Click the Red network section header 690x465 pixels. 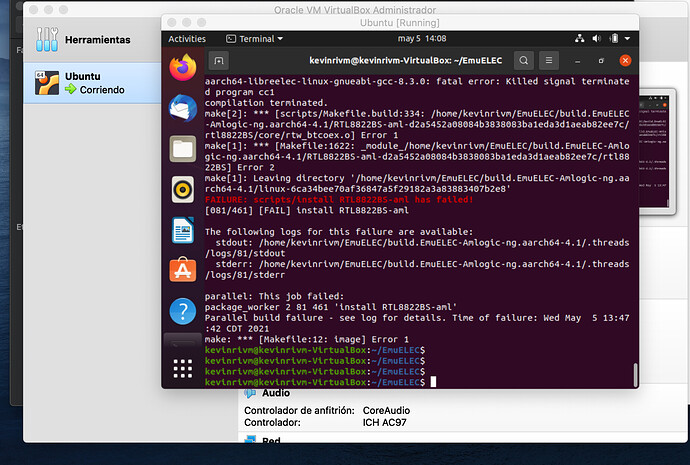point(271,440)
